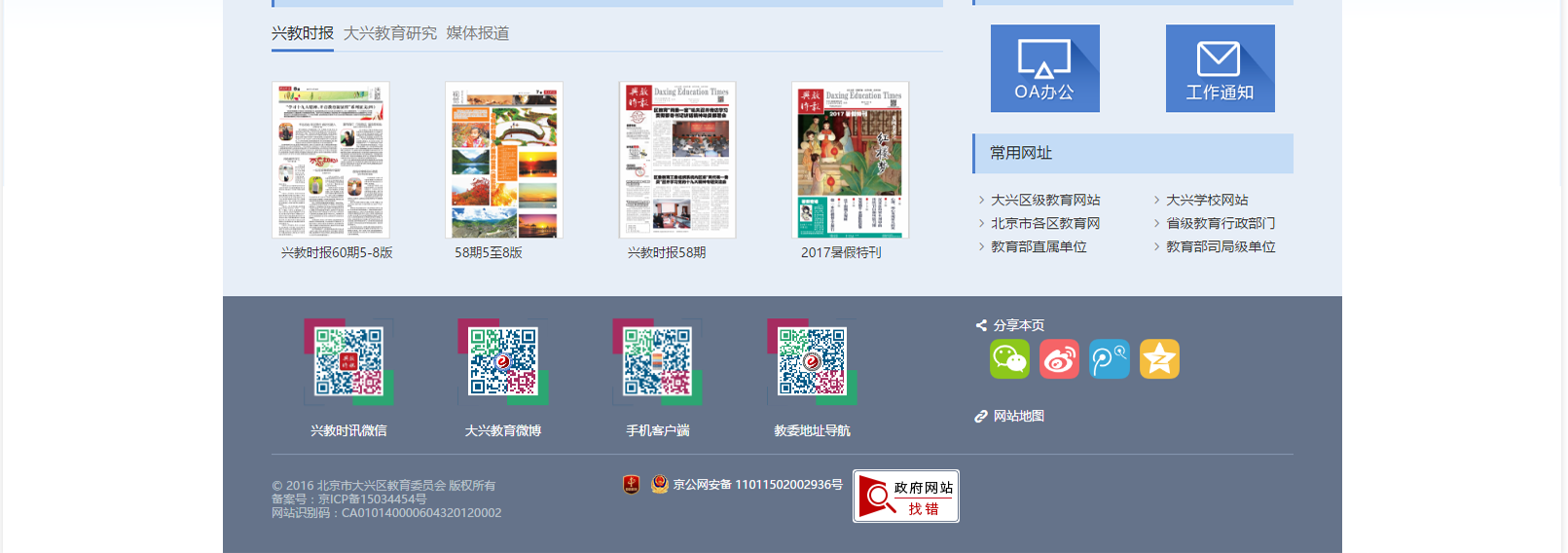Open 教育部直属单位 link

tap(1039, 246)
